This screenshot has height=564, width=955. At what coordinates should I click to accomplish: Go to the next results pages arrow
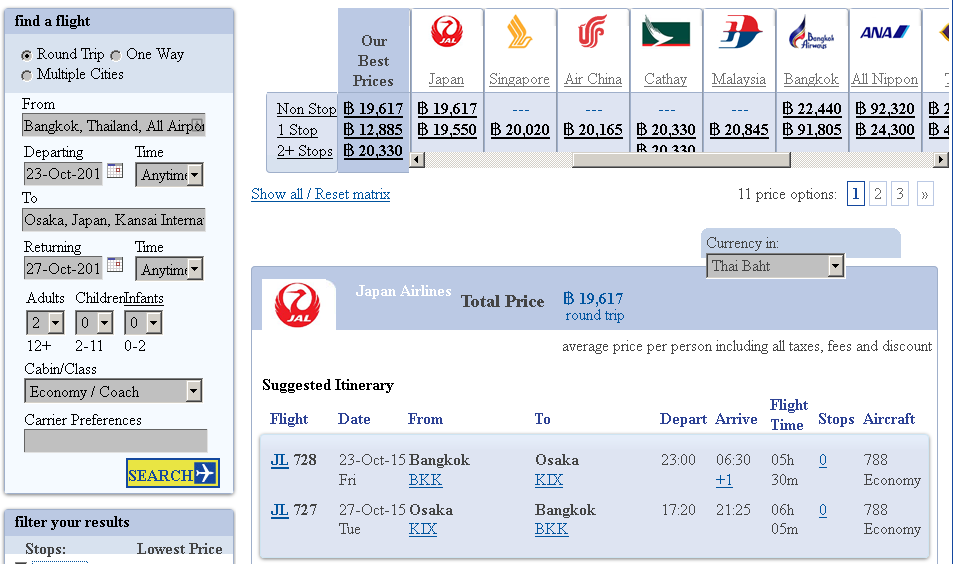925,194
